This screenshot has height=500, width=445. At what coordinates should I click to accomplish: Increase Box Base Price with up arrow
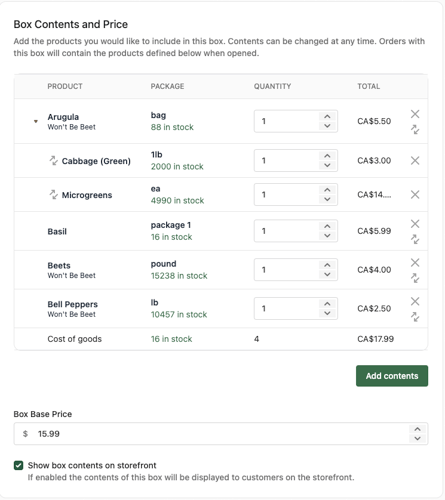point(417,429)
